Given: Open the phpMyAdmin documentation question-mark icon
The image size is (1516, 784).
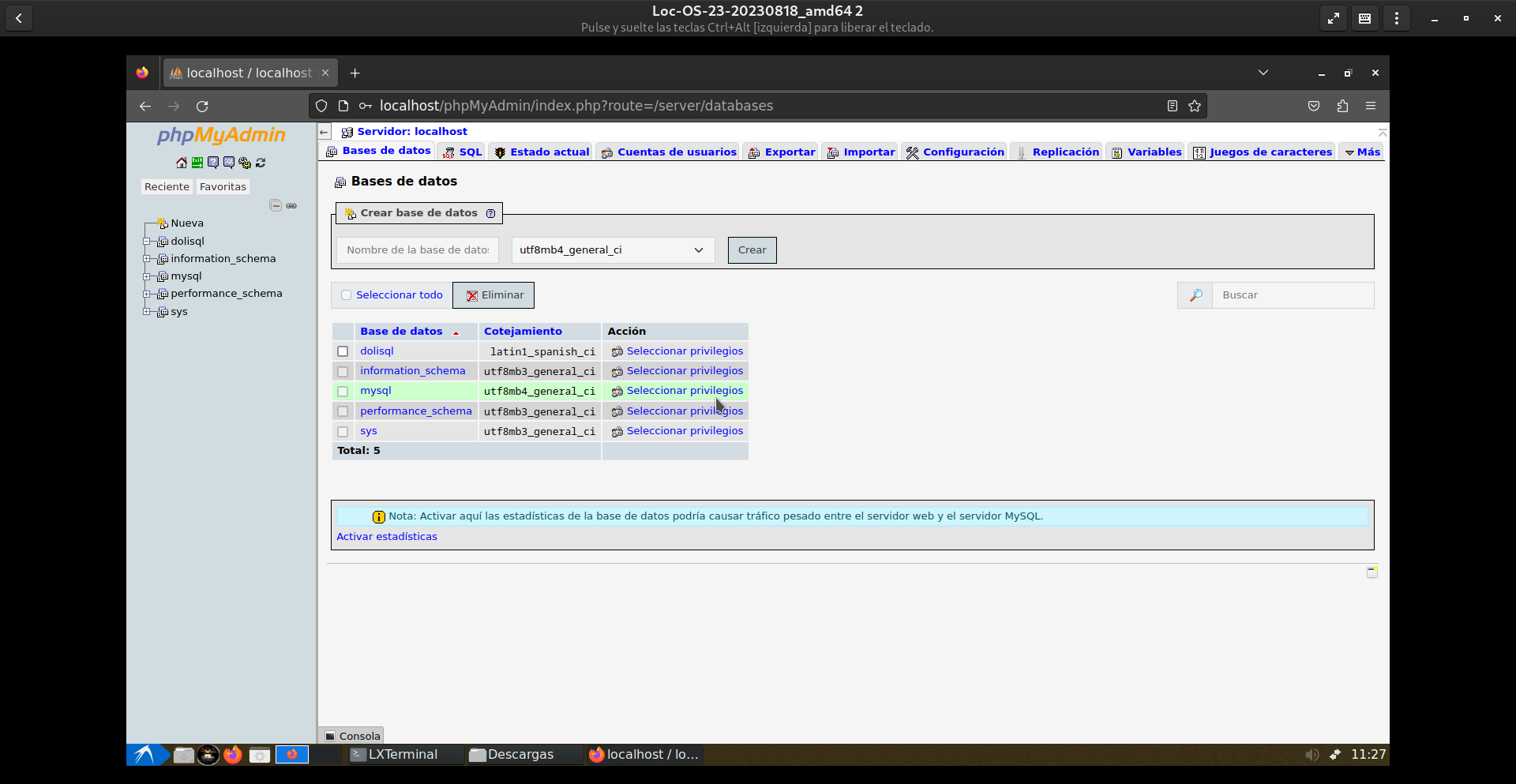Looking at the screenshot, I should pos(213,163).
